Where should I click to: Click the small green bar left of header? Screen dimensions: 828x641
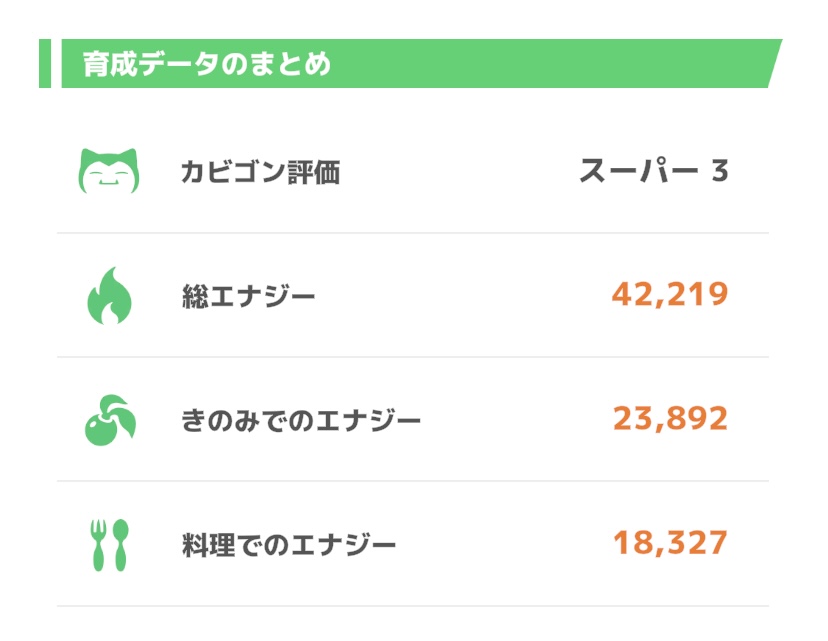[x=45, y=63]
